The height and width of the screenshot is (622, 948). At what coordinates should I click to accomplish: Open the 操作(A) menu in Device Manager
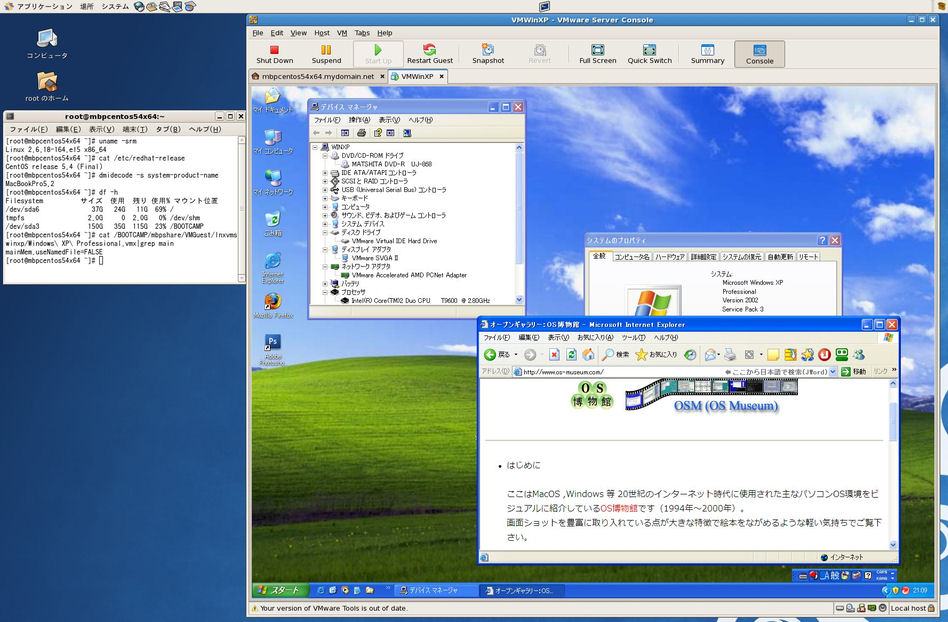359,120
